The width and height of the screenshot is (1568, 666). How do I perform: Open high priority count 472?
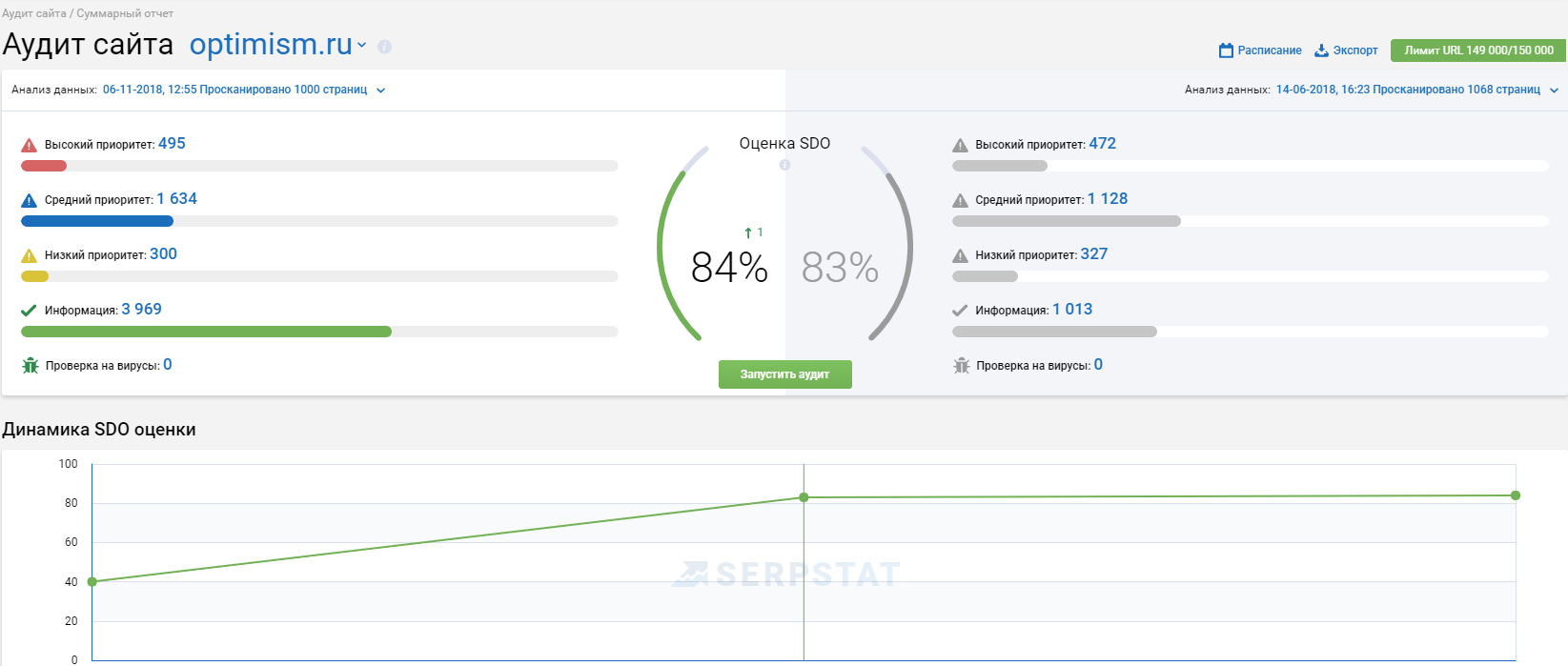[1103, 144]
